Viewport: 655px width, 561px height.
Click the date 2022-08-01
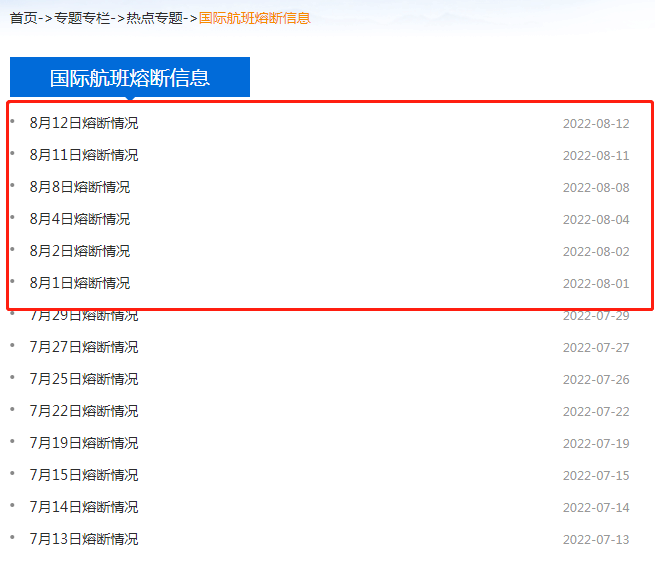pyautogui.click(x=596, y=284)
